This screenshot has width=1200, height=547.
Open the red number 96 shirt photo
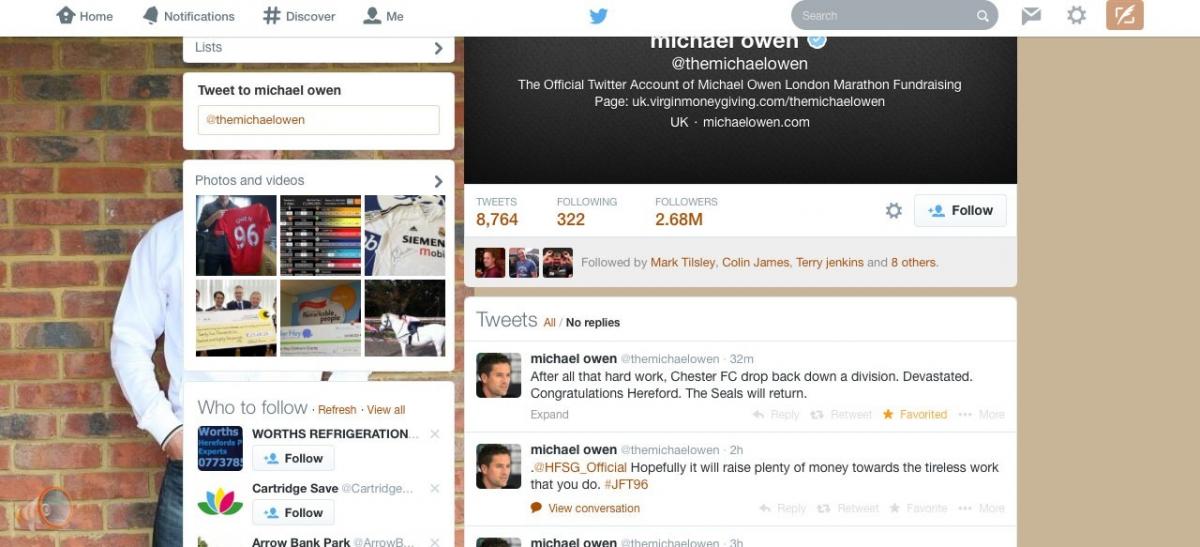click(x=236, y=235)
